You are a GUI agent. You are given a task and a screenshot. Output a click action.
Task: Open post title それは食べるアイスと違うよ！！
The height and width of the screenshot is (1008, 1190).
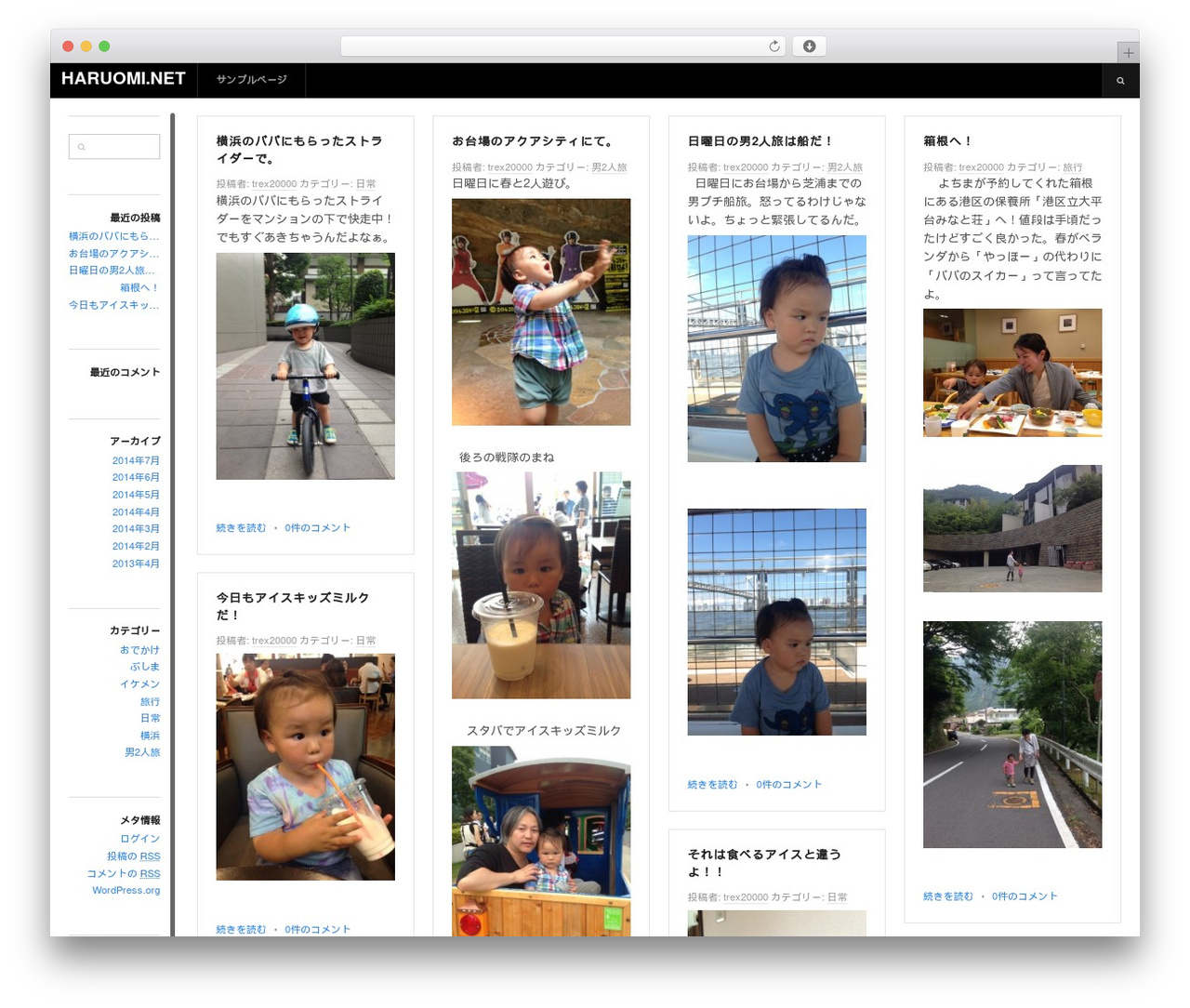click(764, 863)
